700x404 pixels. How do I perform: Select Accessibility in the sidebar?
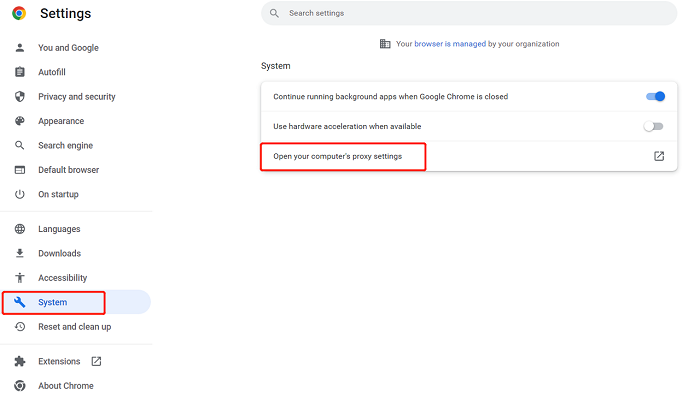(62, 278)
